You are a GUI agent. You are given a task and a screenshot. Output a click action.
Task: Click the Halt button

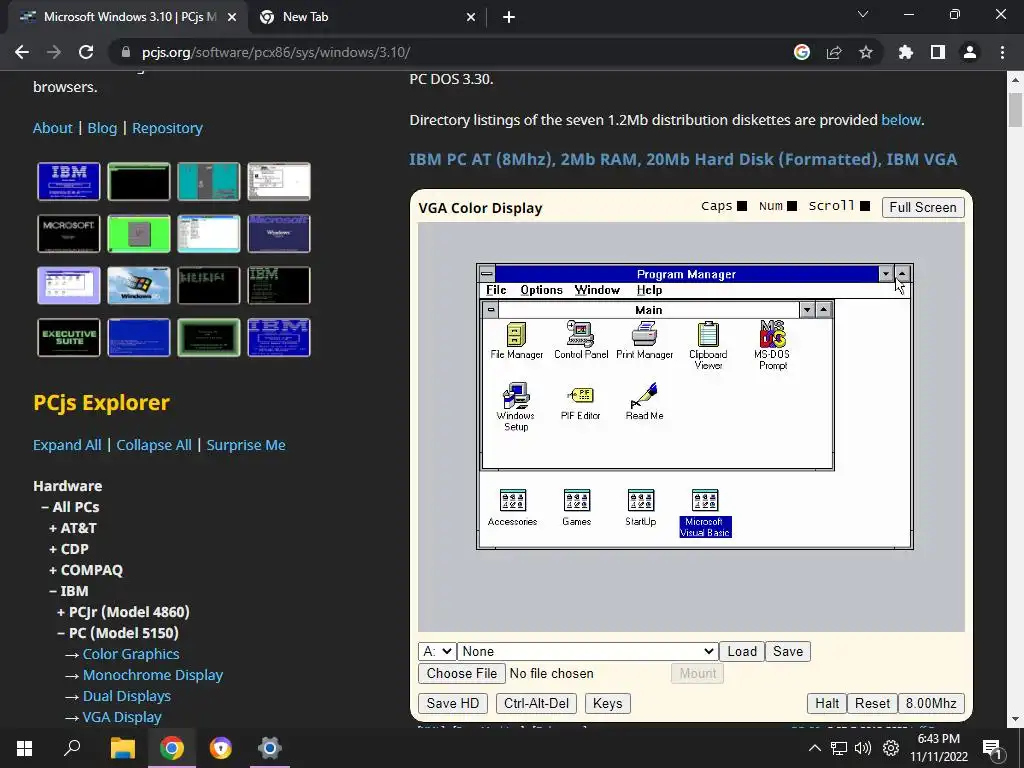click(827, 703)
